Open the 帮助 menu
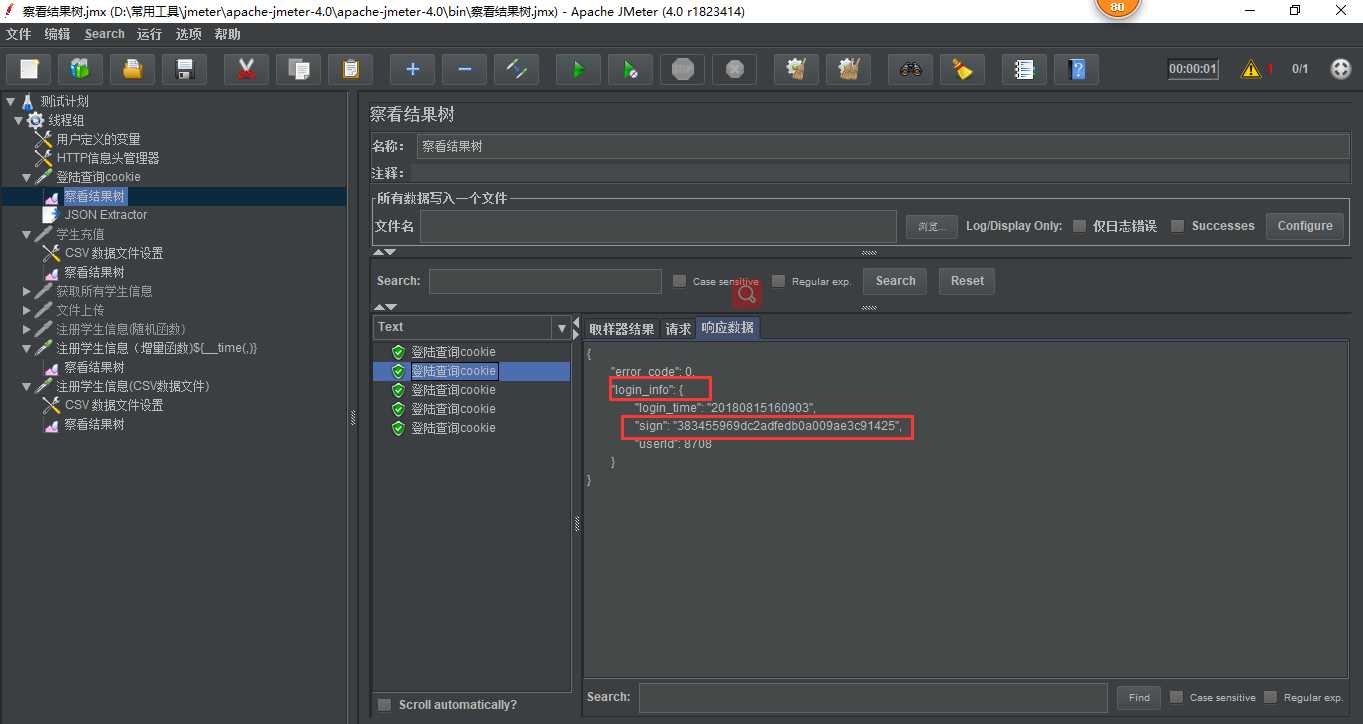This screenshot has width=1363, height=724. [x=228, y=34]
